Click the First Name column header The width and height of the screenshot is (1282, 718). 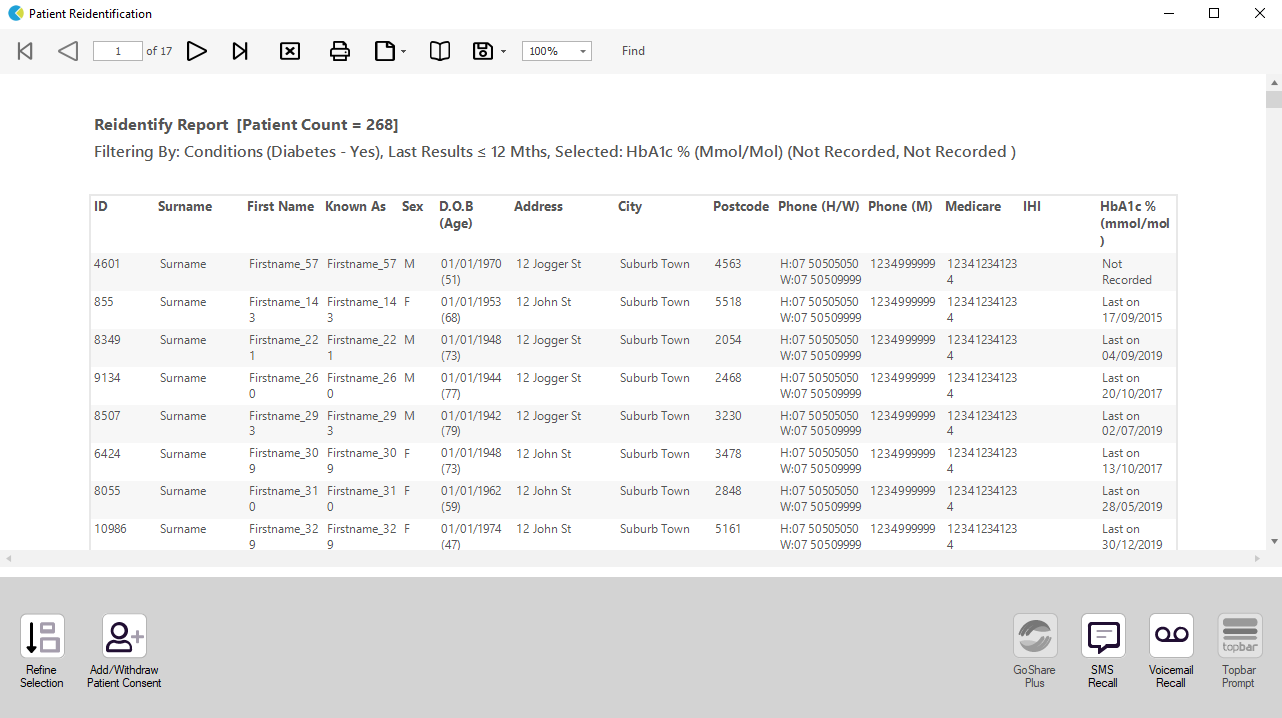point(281,207)
